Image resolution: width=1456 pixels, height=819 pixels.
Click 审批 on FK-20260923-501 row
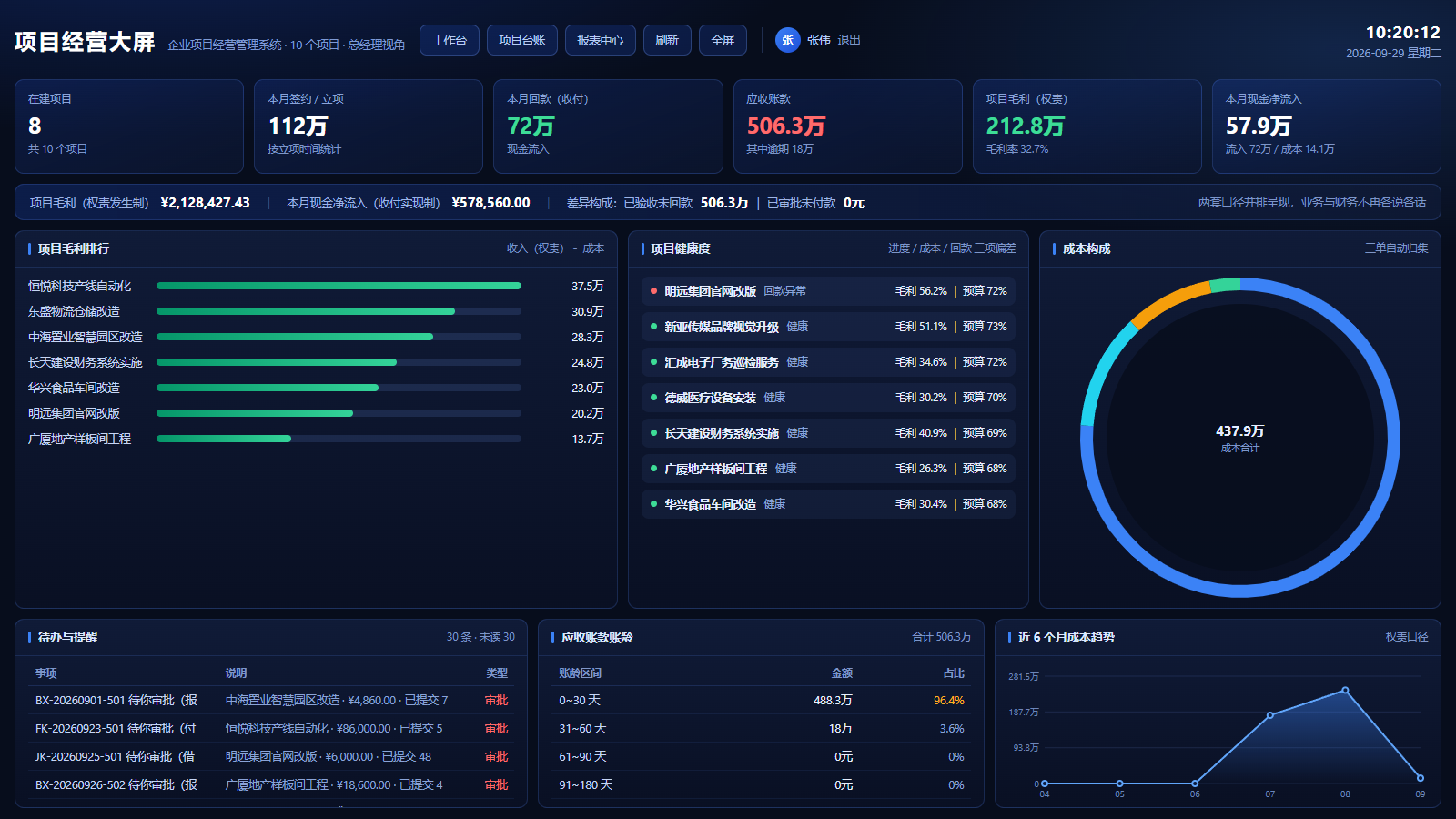(x=496, y=728)
